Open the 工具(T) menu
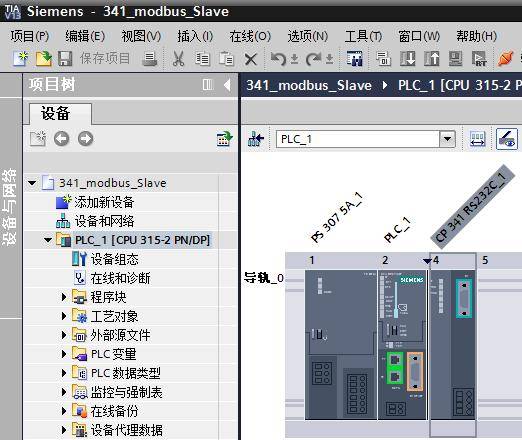Screen dimensions: 522x440 363,36
